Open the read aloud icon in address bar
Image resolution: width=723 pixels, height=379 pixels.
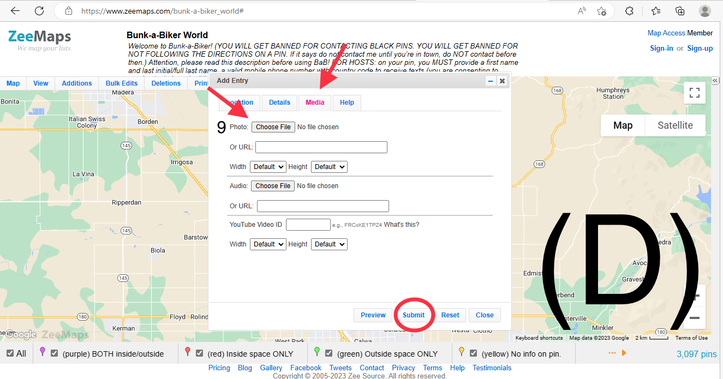click(x=582, y=11)
